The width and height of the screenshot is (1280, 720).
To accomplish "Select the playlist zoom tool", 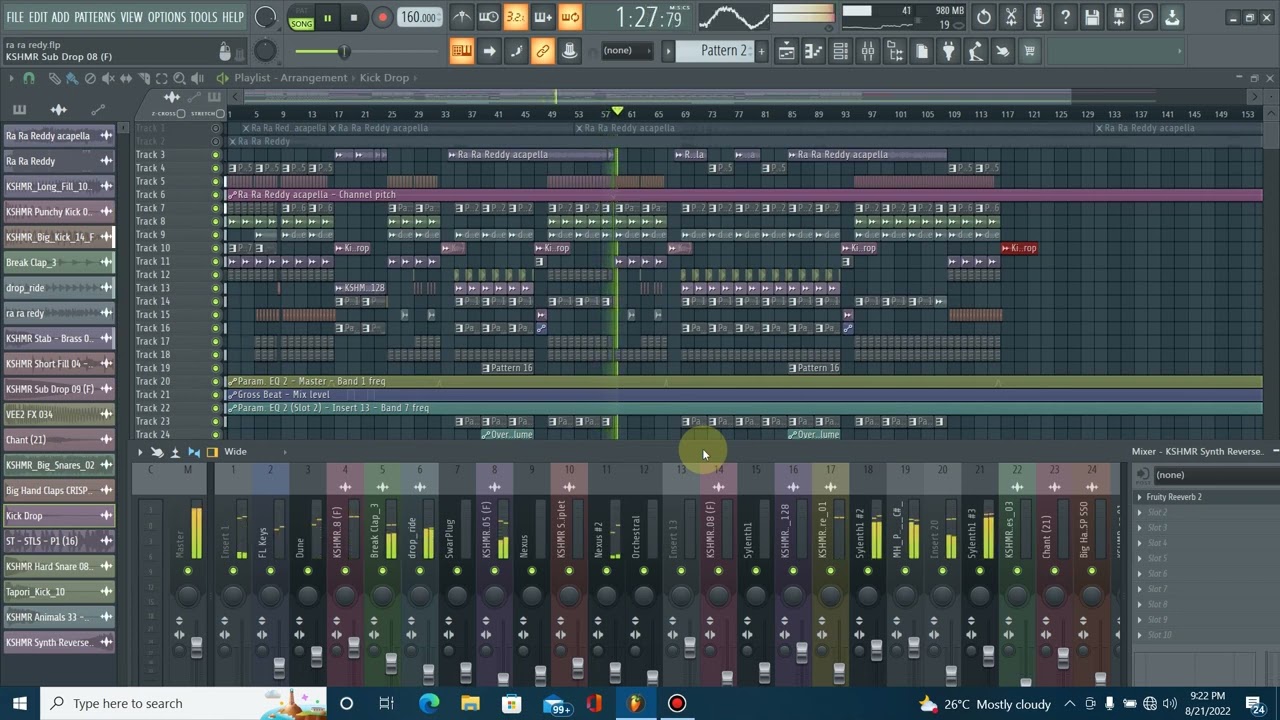I will (x=180, y=78).
